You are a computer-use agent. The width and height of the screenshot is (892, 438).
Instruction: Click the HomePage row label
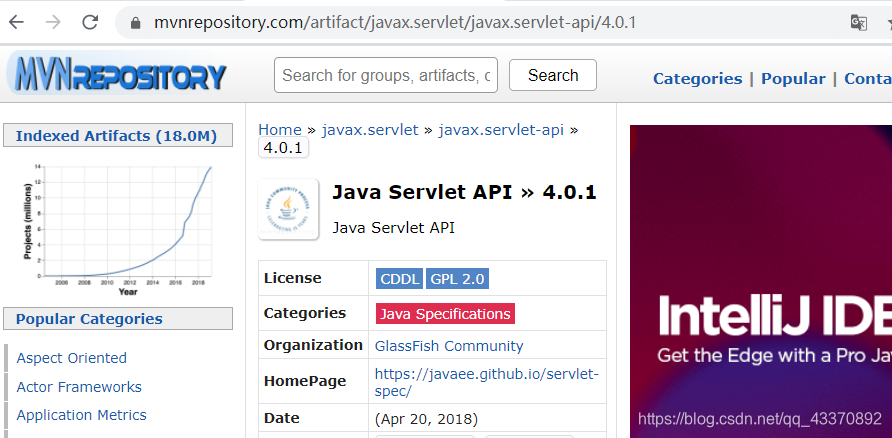tap(305, 381)
